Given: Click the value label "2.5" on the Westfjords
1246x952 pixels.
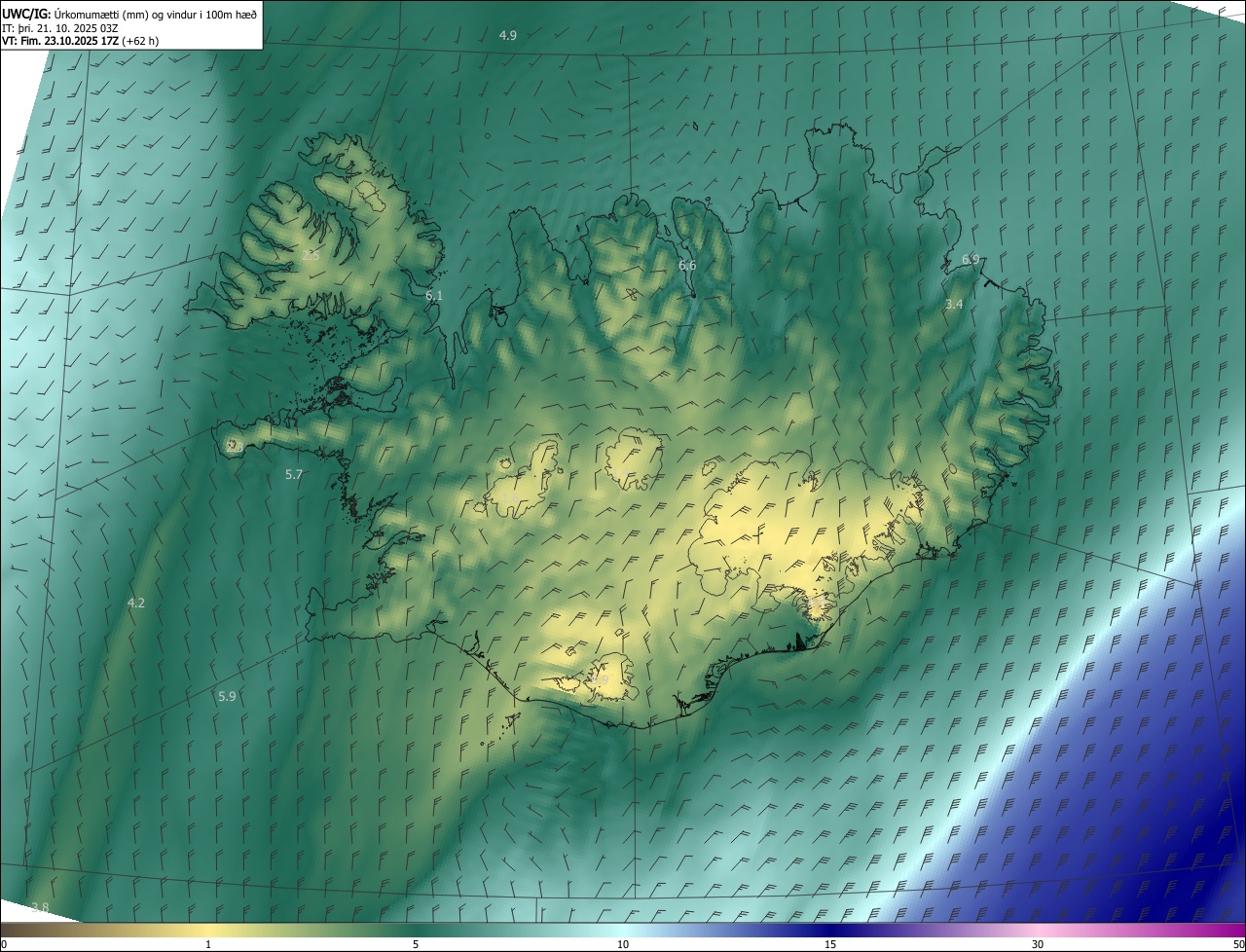Looking at the screenshot, I should pos(311,255).
